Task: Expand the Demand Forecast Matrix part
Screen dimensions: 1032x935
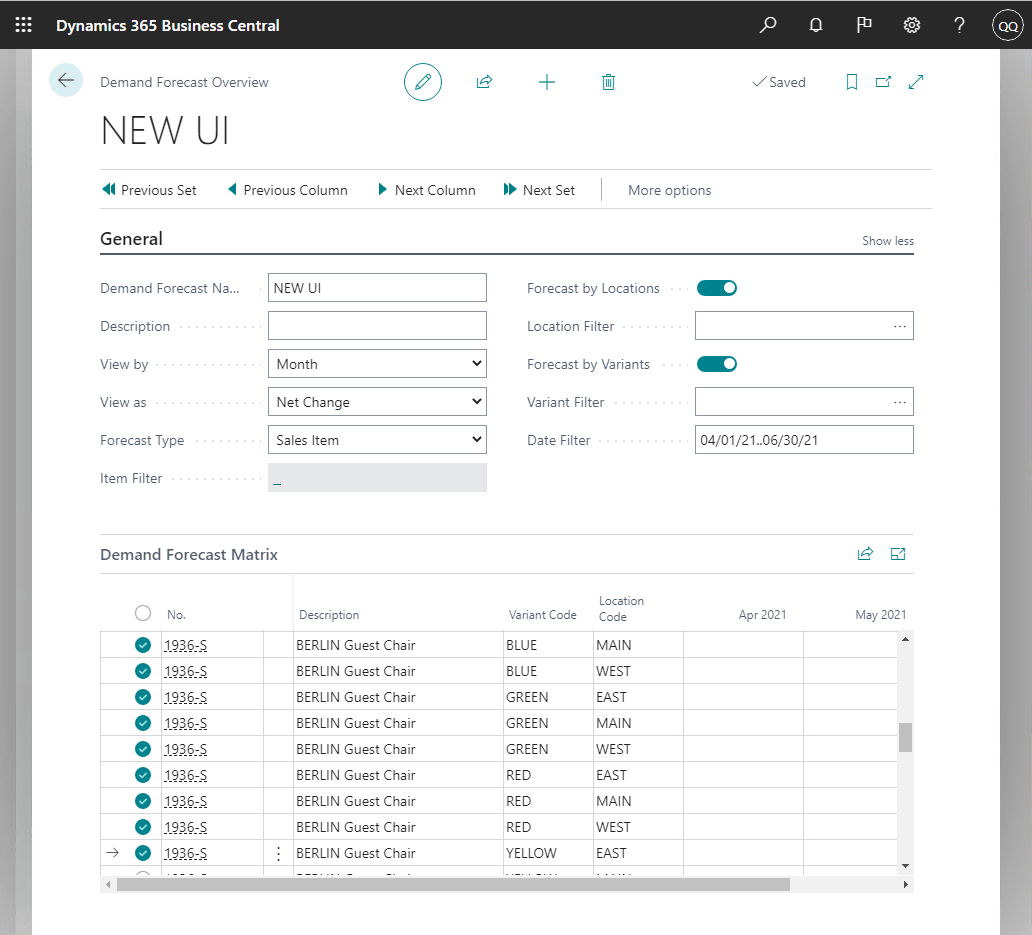Action: coord(898,554)
